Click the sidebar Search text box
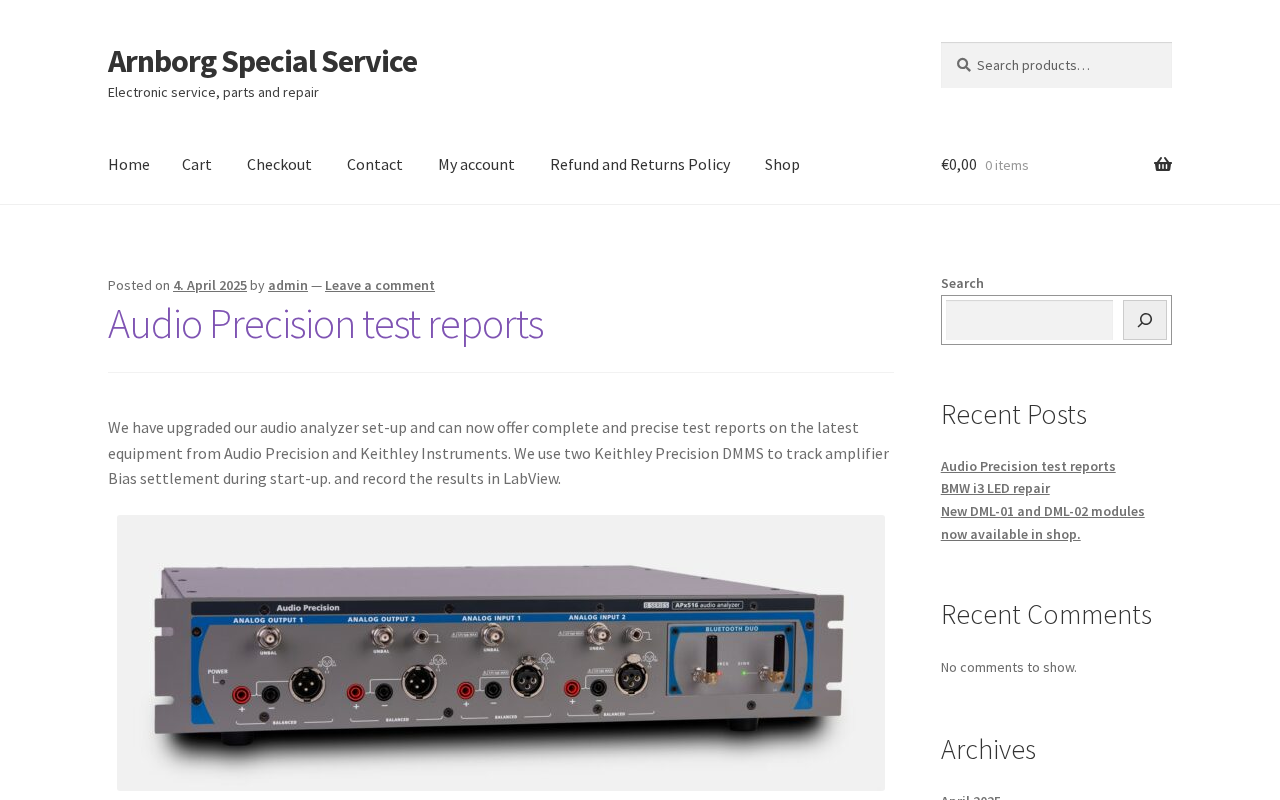This screenshot has width=1280, height=800. (1029, 320)
